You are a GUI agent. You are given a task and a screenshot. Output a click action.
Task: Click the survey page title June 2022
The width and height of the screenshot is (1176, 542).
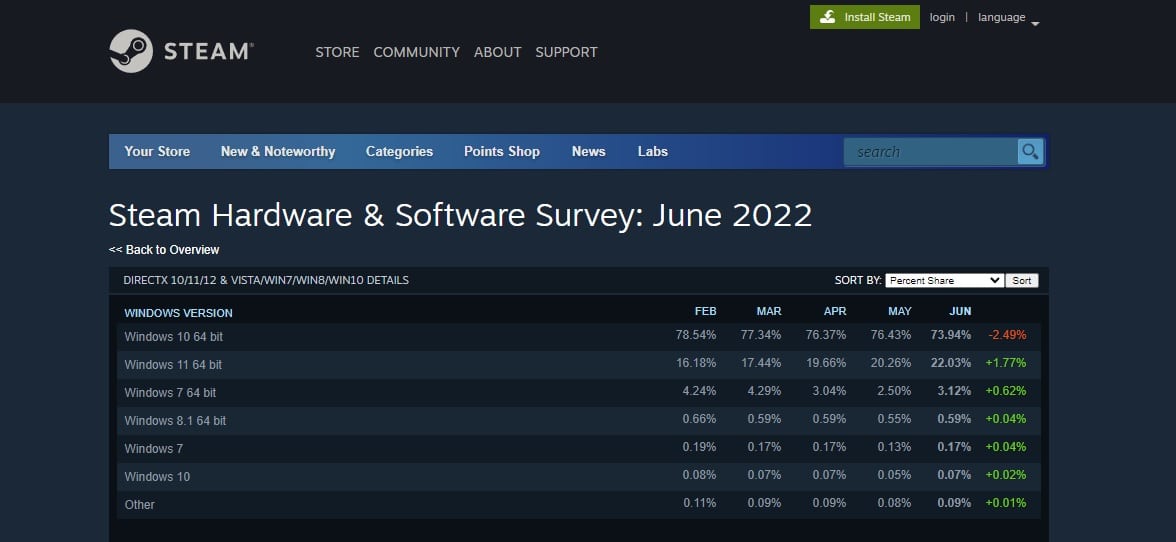pyautogui.click(x=460, y=215)
